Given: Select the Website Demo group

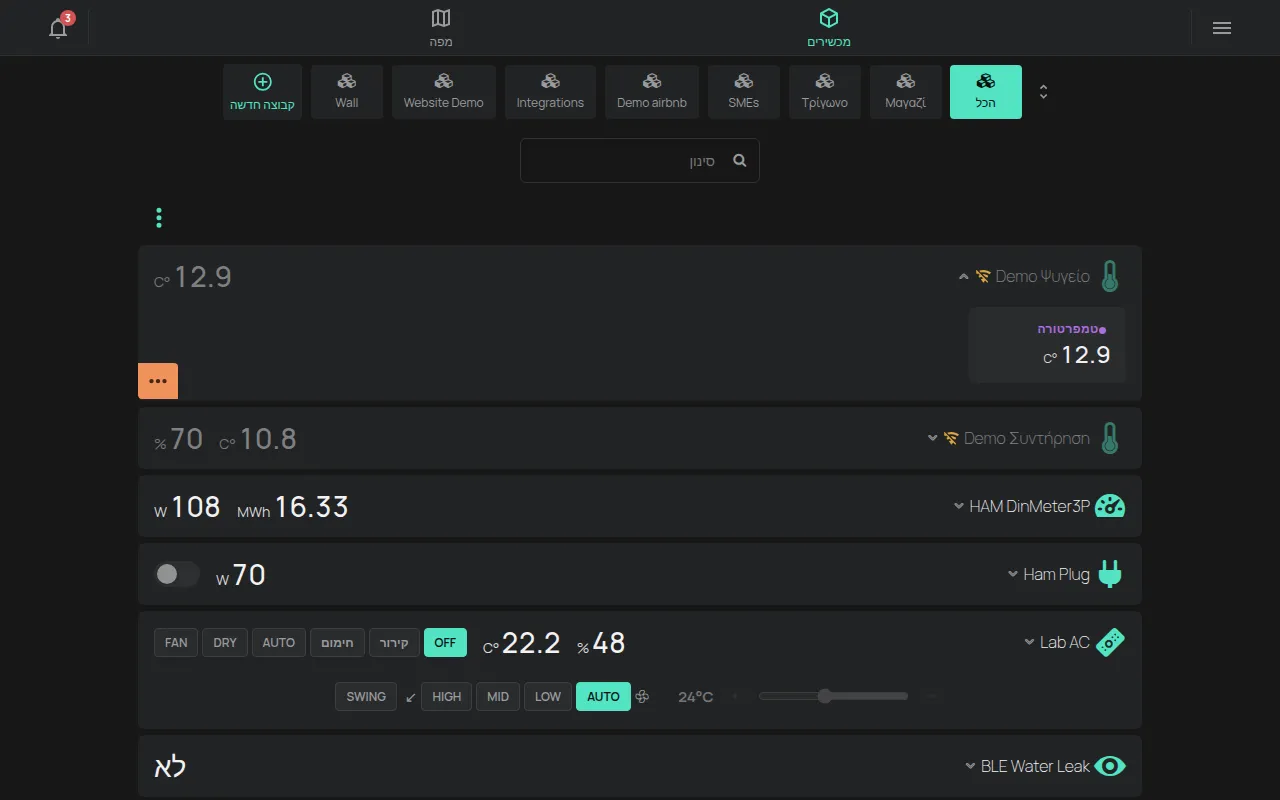Looking at the screenshot, I should click(444, 92).
